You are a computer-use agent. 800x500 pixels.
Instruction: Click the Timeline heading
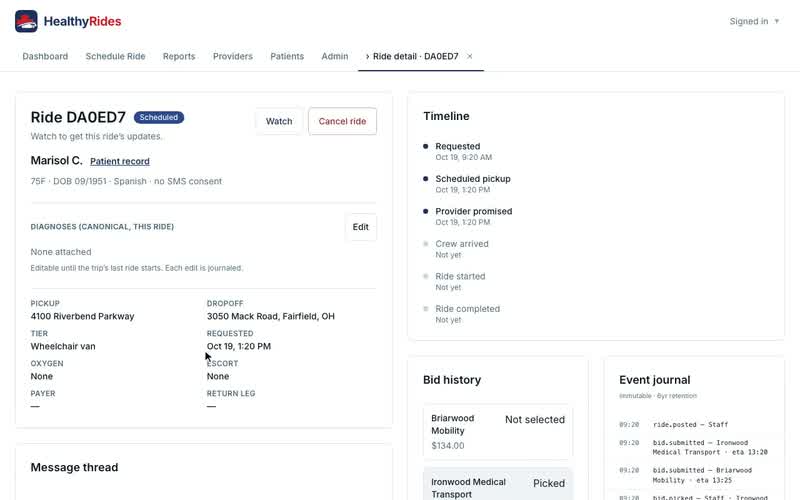[x=446, y=116]
